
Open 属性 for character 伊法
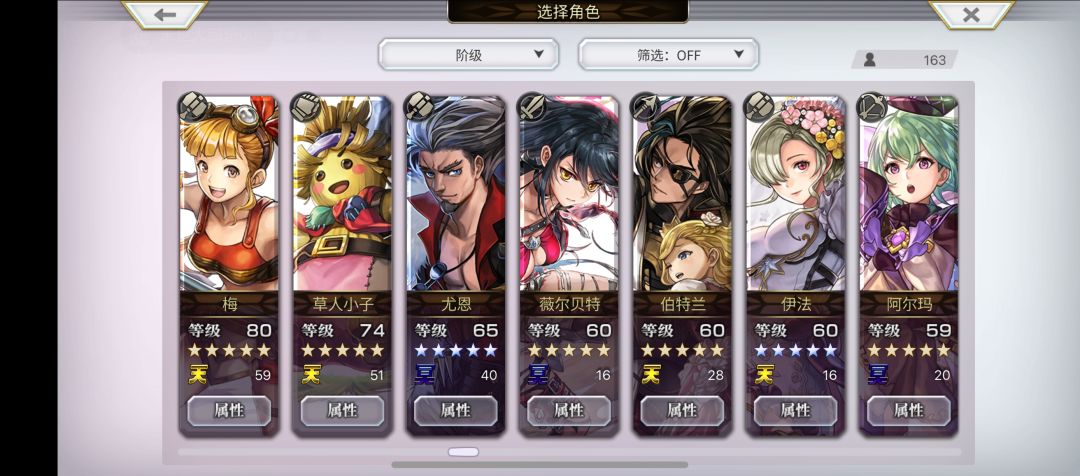tap(795, 411)
